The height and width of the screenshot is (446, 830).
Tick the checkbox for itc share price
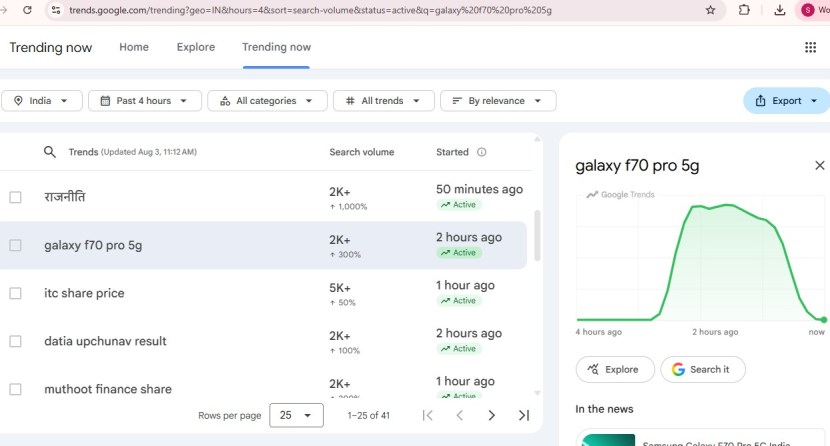click(x=15, y=293)
